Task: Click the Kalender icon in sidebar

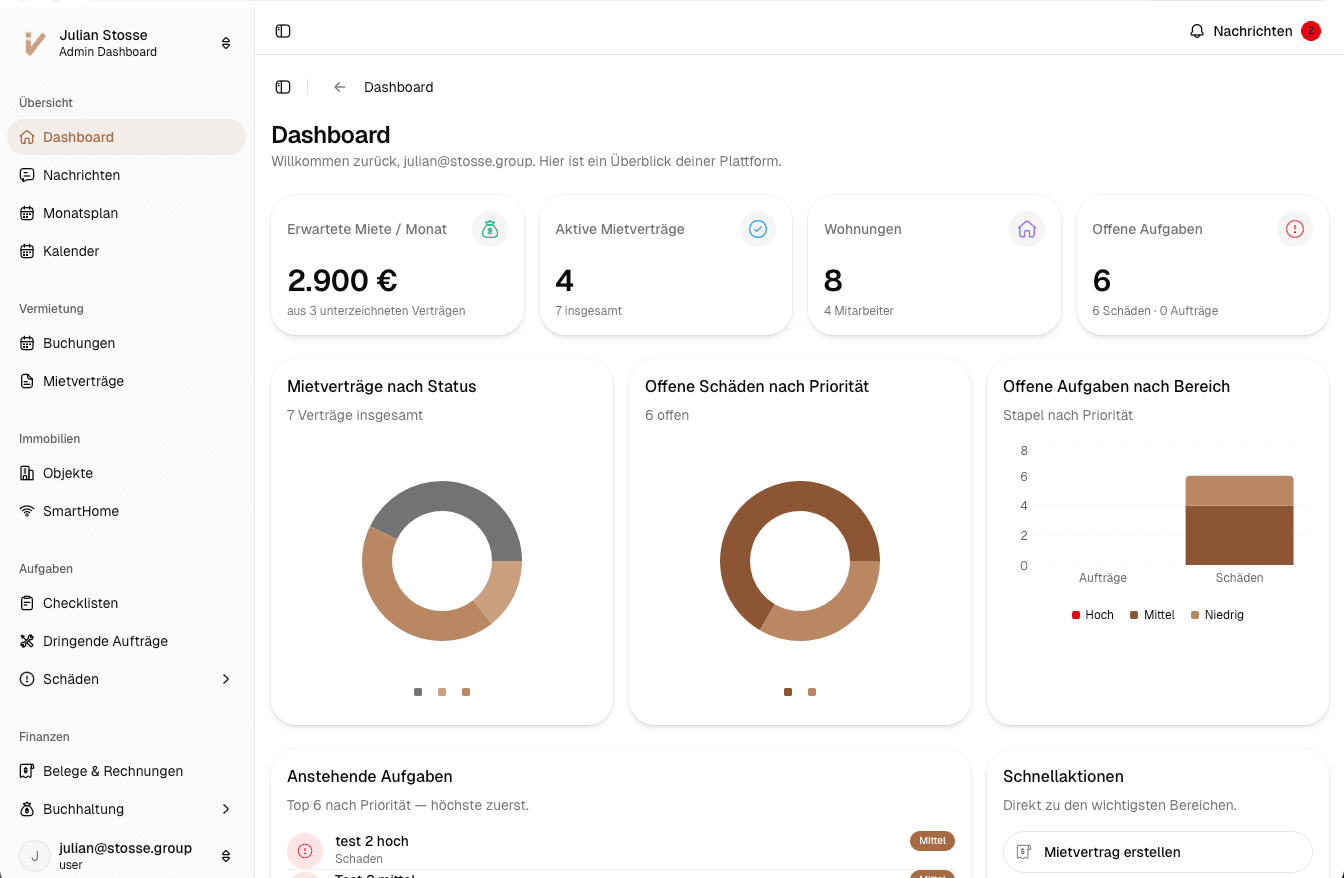Action: coord(27,251)
